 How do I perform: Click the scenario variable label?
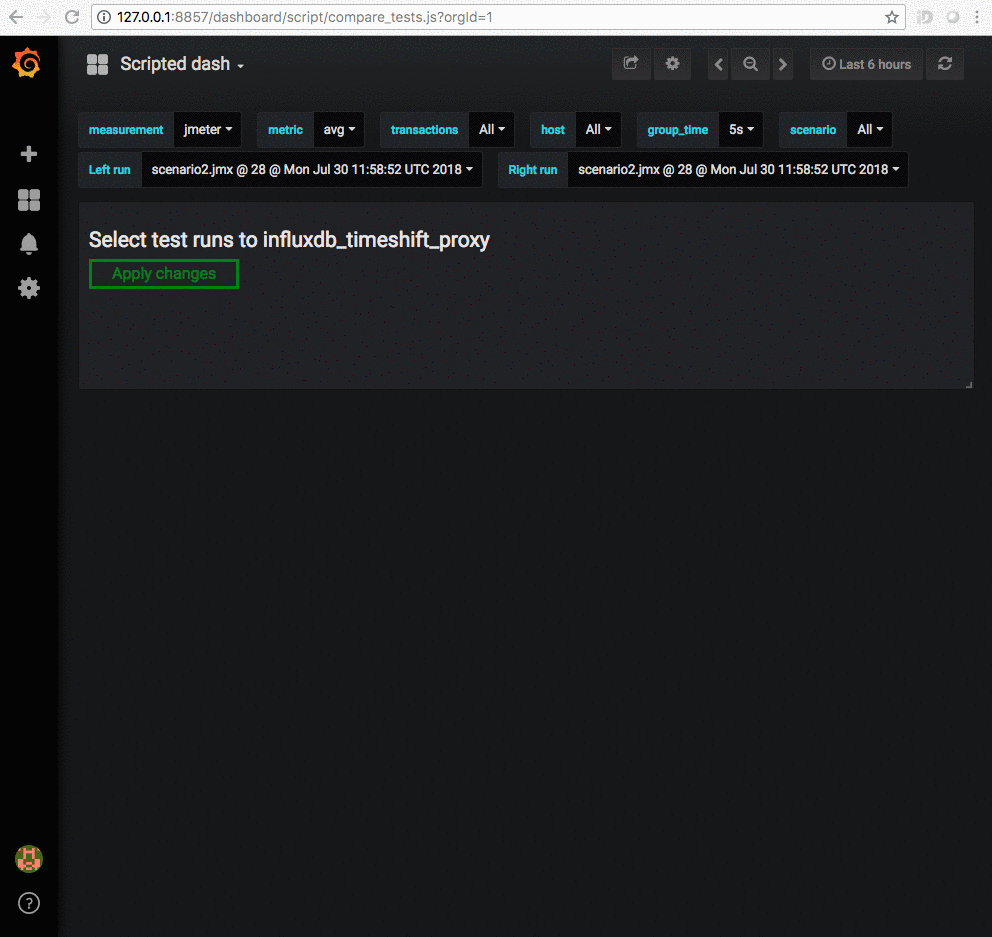pos(813,130)
